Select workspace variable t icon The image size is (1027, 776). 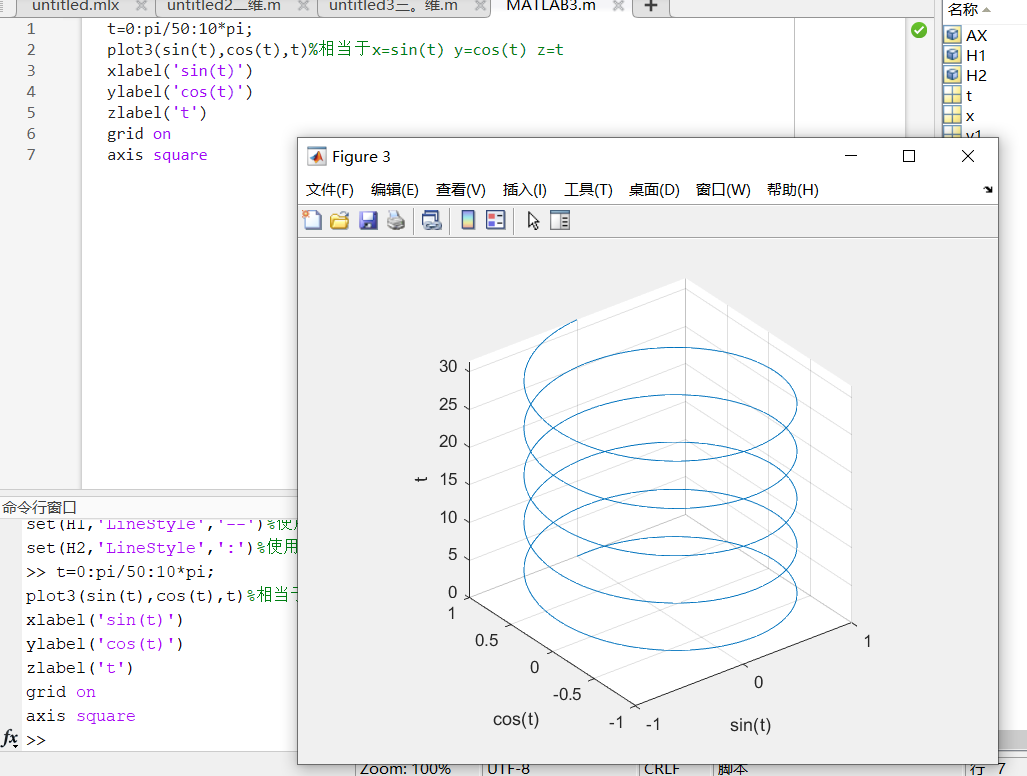tap(952, 95)
